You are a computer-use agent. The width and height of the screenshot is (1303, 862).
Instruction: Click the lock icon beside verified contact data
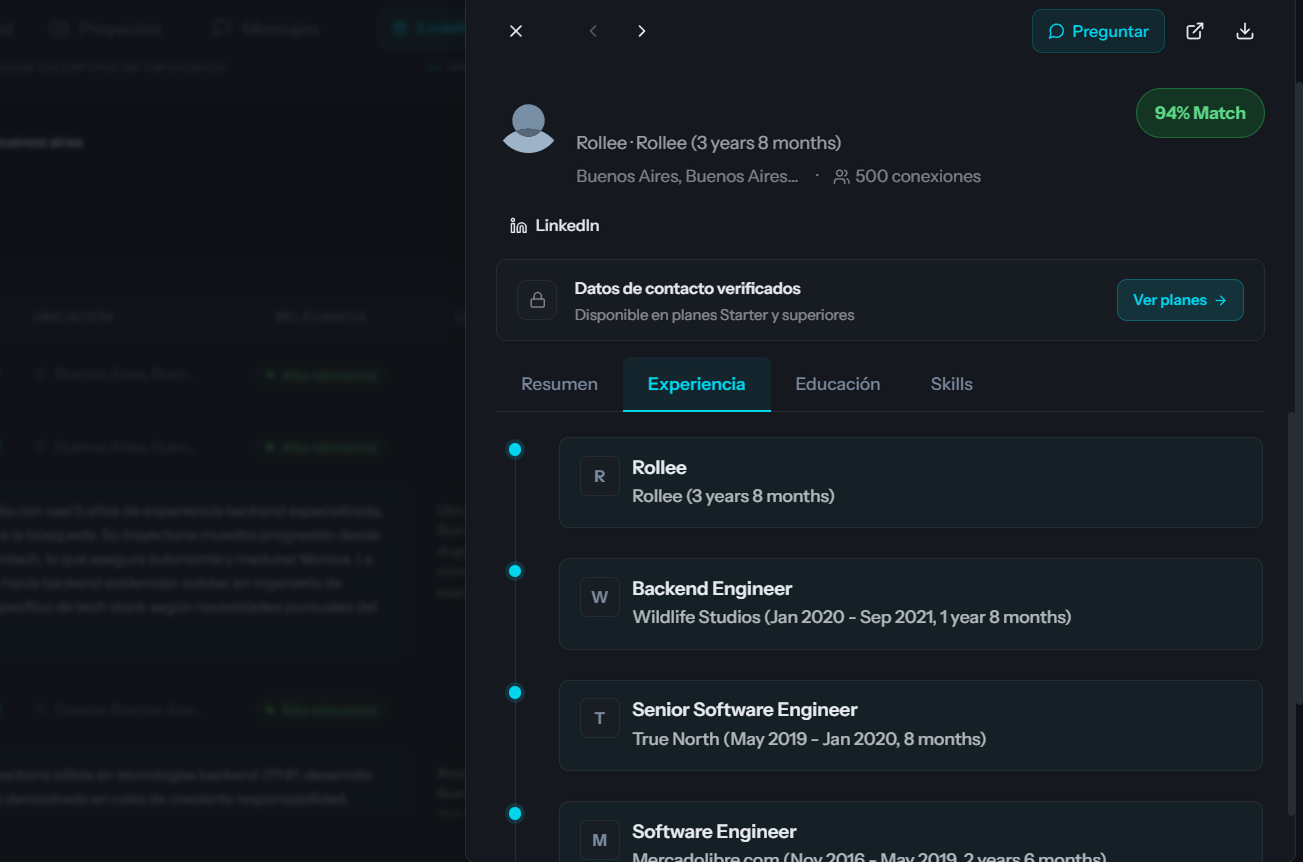(x=537, y=300)
